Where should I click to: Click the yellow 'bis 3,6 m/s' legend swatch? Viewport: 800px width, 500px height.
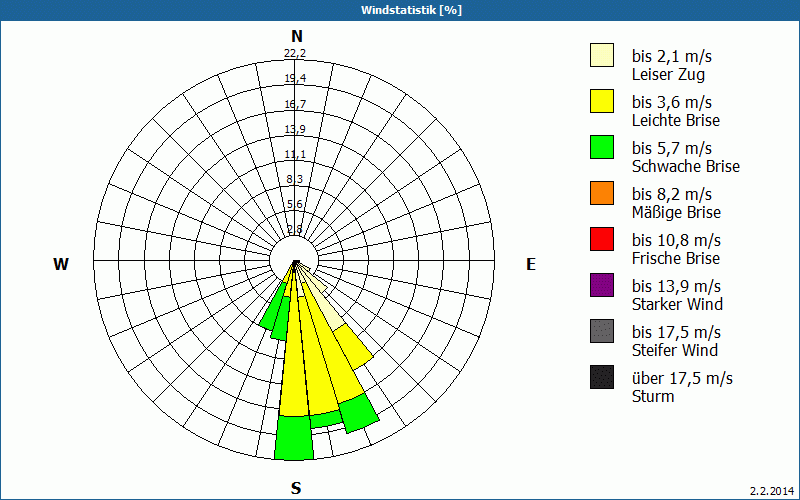[x=602, y=101]
